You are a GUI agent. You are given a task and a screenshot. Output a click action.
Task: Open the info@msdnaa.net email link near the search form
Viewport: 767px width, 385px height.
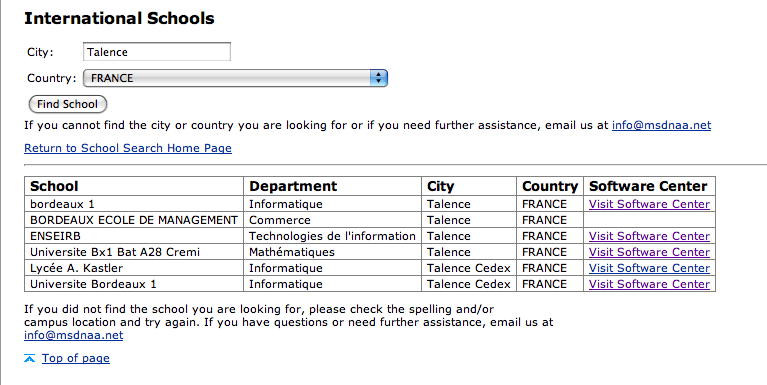tap(661, 125)
